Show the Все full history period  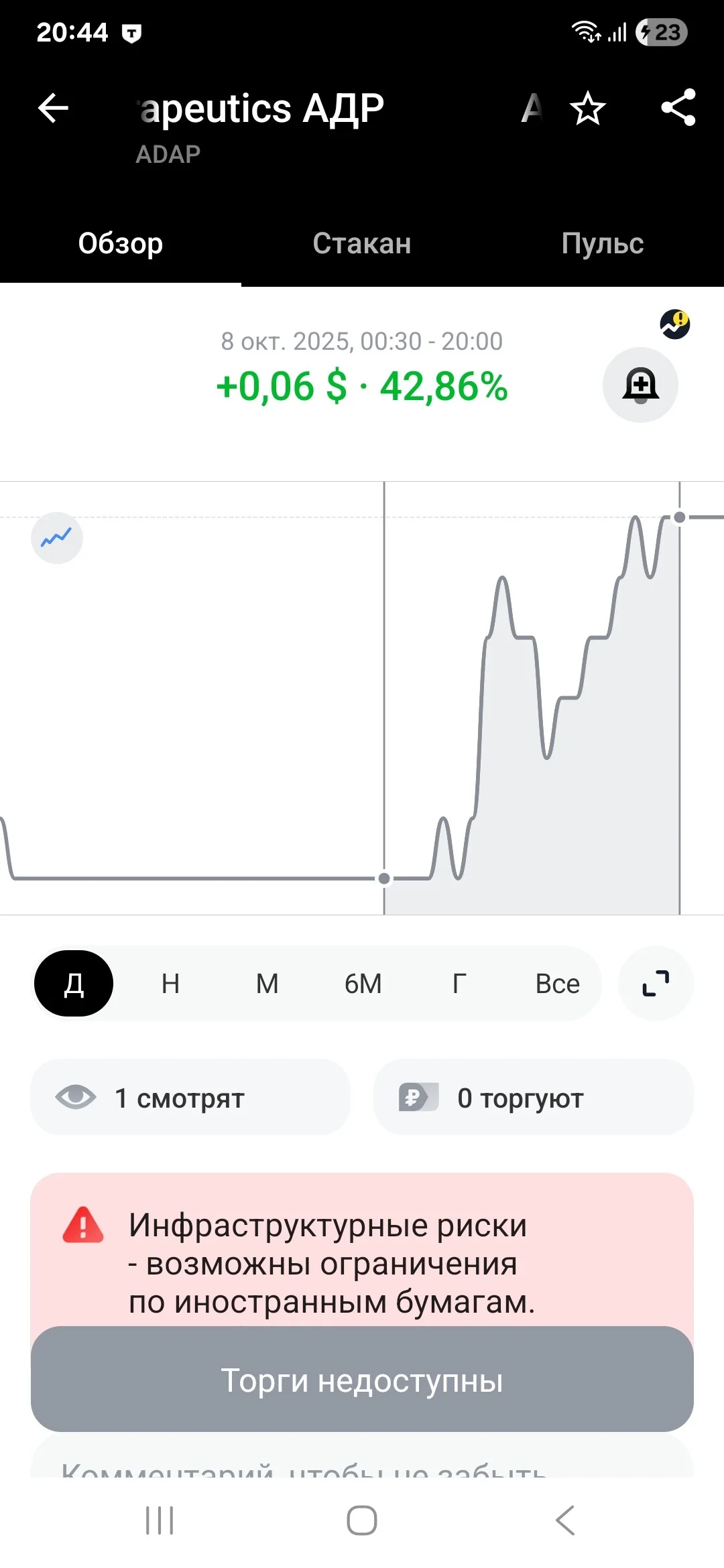[557, 983]
